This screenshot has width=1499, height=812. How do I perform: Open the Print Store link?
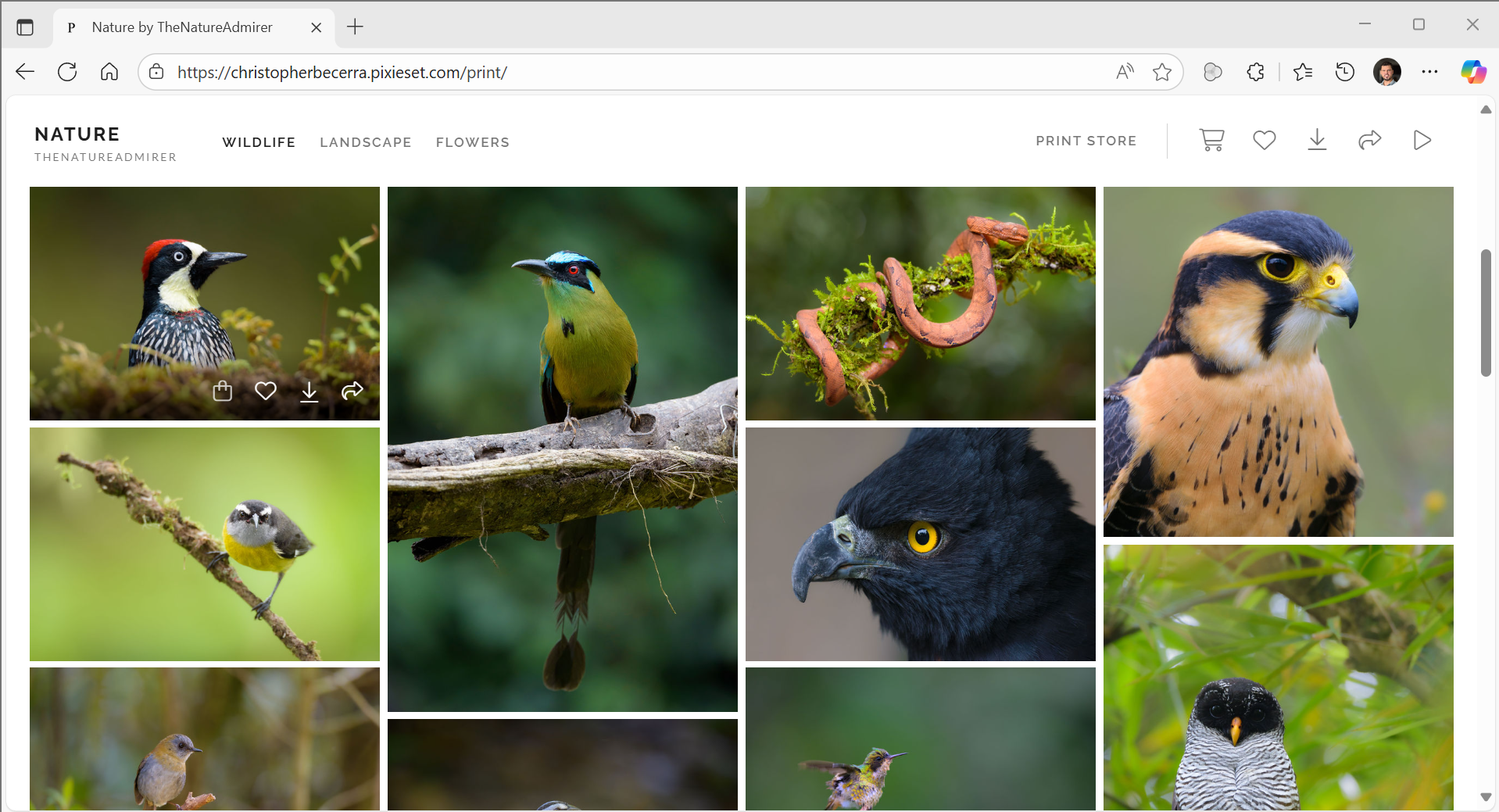coord(1086,141)
